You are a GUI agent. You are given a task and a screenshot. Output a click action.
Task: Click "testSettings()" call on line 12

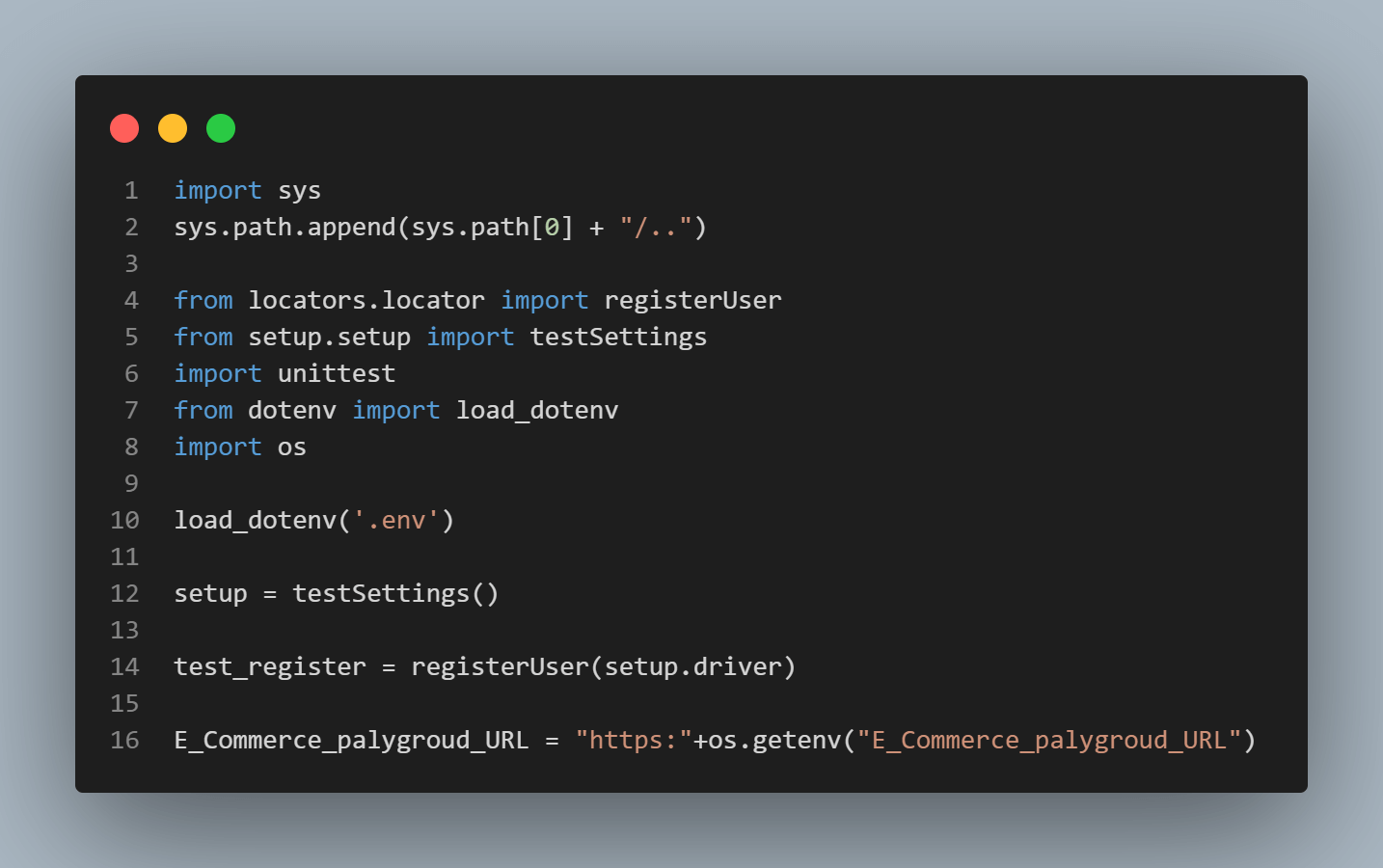tap(396, 594)
